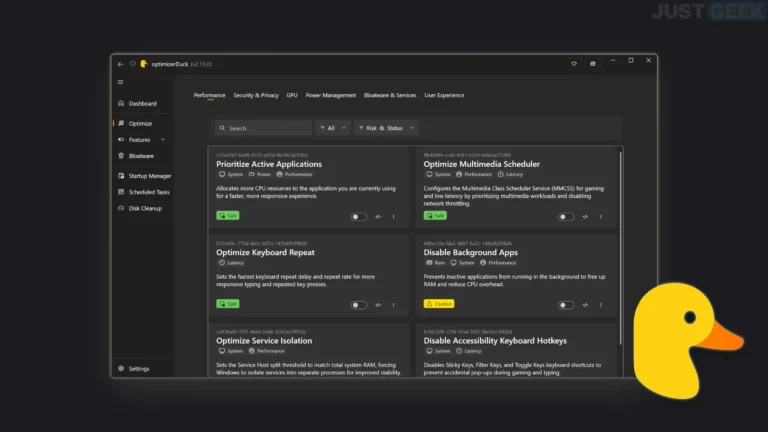Enable the Prioritize Active Applications toggle
This screenshot has height=432, width=768.
tap(359, 216)
